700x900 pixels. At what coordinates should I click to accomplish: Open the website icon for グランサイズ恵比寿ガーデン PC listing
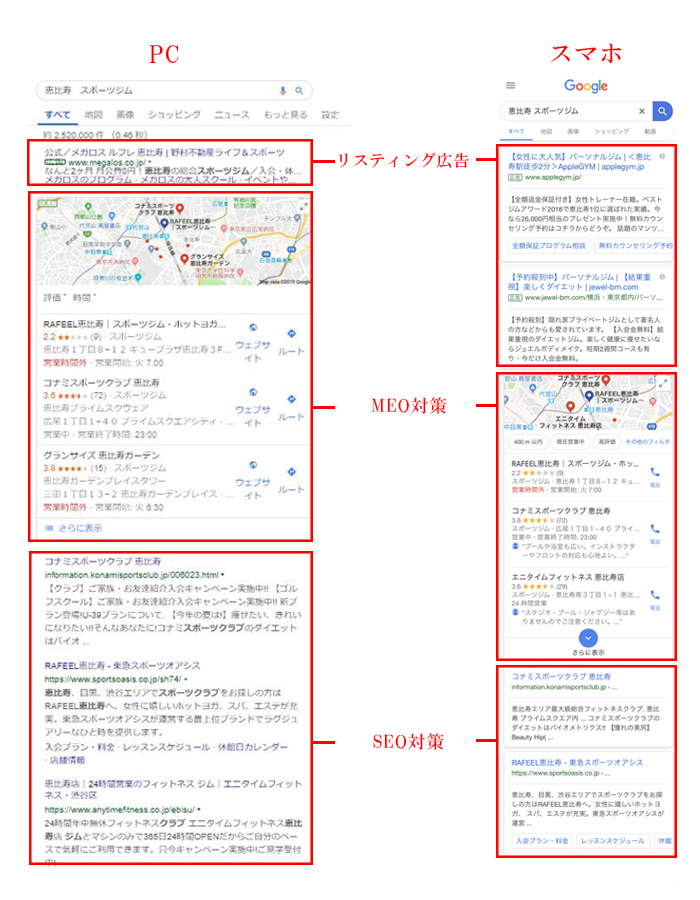253,465
